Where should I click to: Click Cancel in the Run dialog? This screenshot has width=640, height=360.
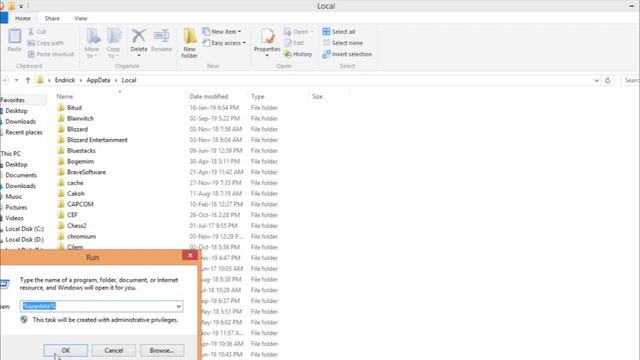tap(113, 350)
